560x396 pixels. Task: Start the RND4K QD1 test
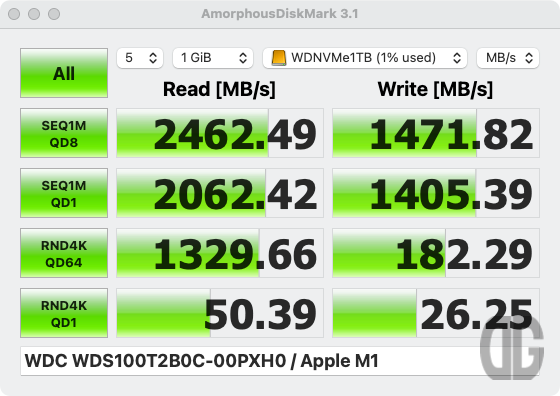pyautogui.click(x=64, y=313)
